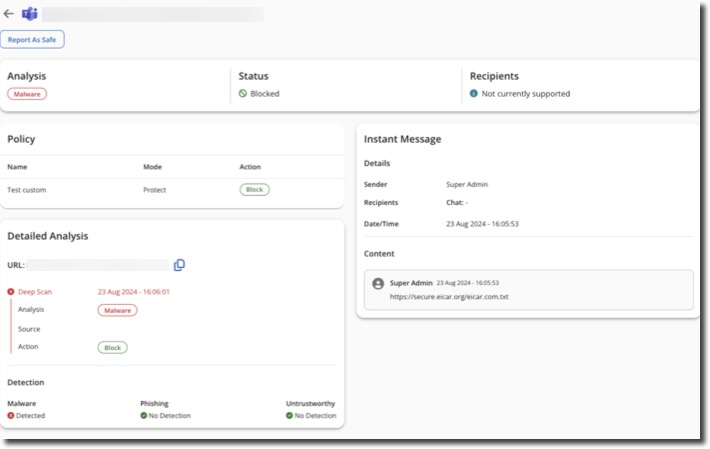Select the Test custom policy name
Viewport: 710px width, 449px height.
[27, 190]
